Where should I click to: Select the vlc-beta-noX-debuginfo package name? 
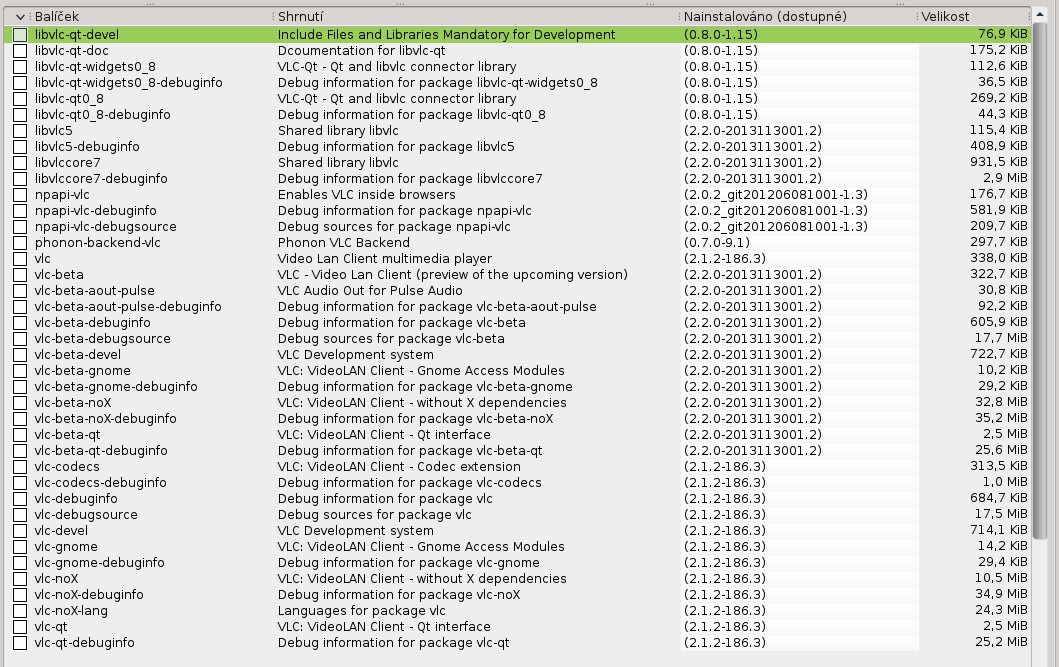coord(105,419)
